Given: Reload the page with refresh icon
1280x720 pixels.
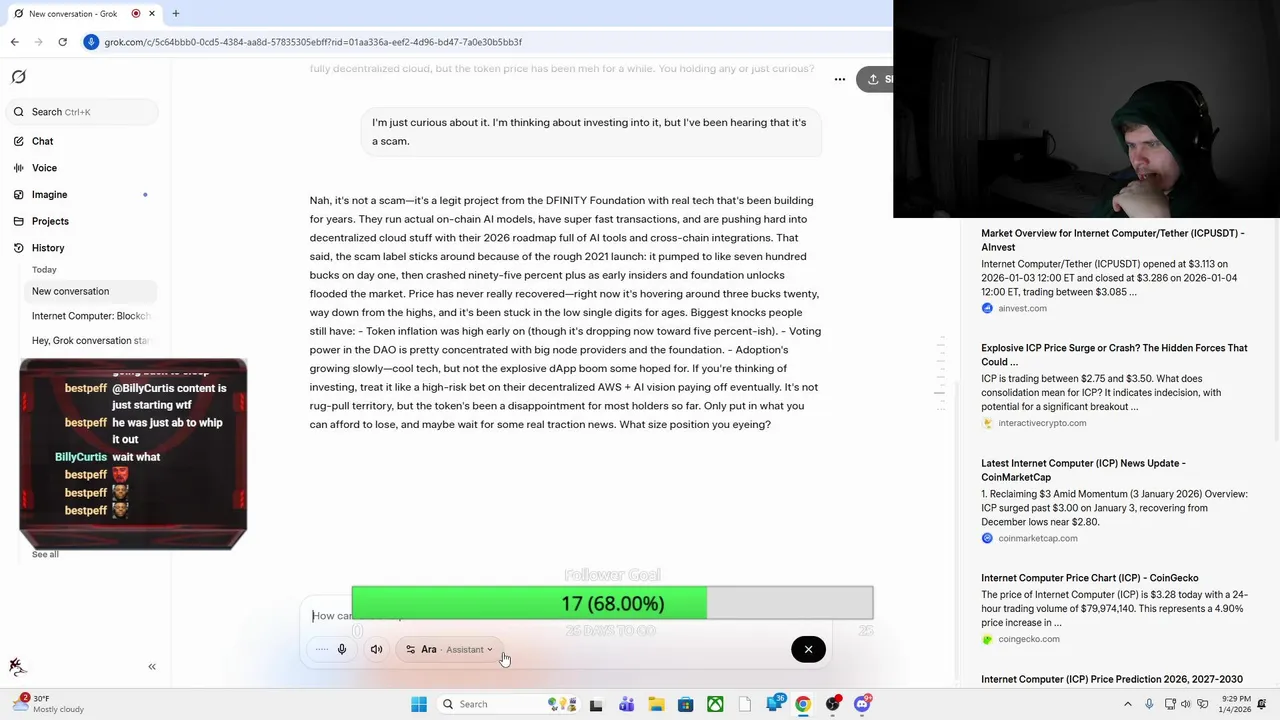Looking at the screenshot, I should [x=63, y=42].
